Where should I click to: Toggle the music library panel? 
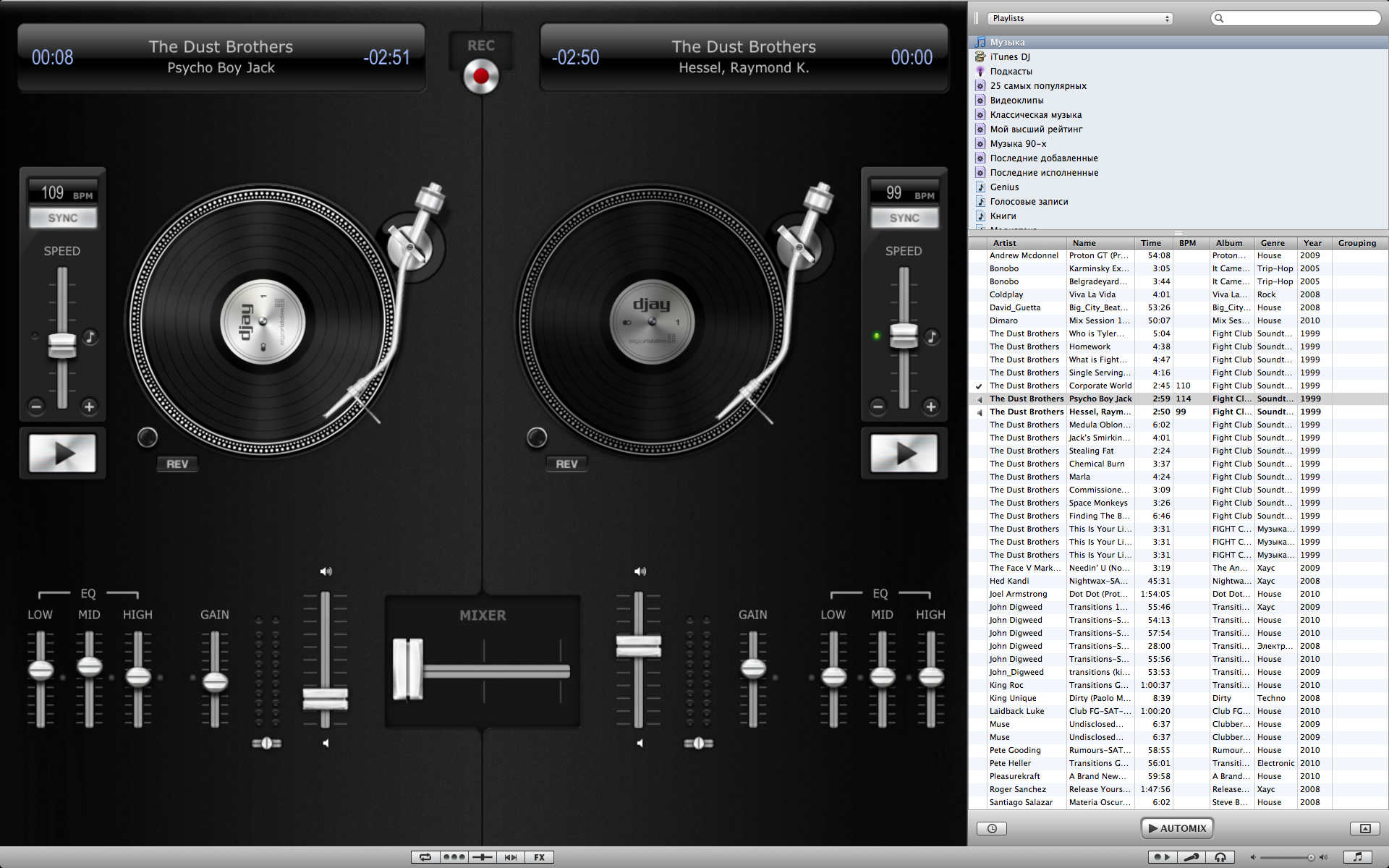(x=1358, y=857)
